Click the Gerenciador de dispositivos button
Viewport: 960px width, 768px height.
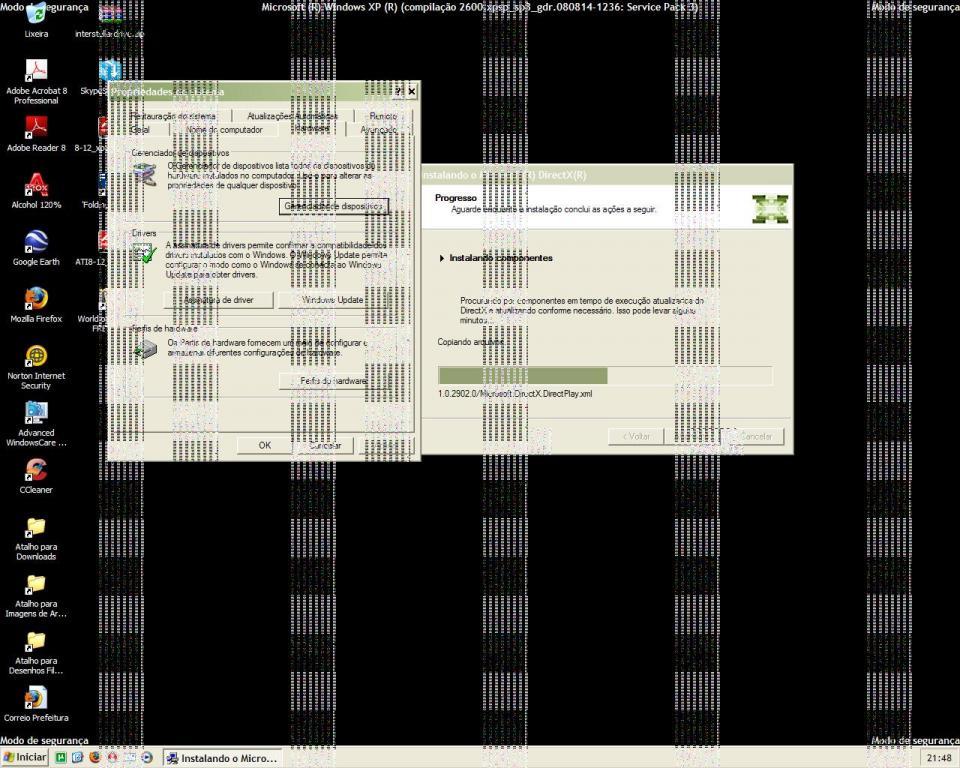click(334, 206)
